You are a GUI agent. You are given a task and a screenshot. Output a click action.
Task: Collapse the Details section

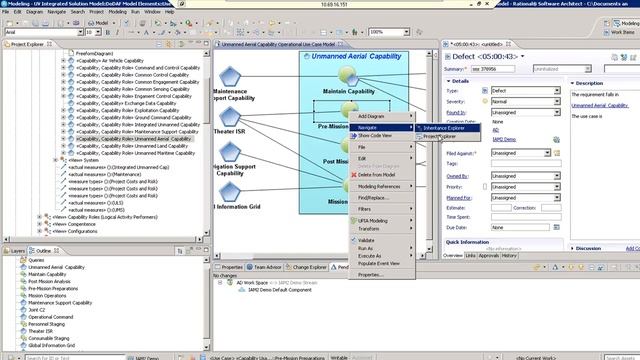(x=448, y=81)
